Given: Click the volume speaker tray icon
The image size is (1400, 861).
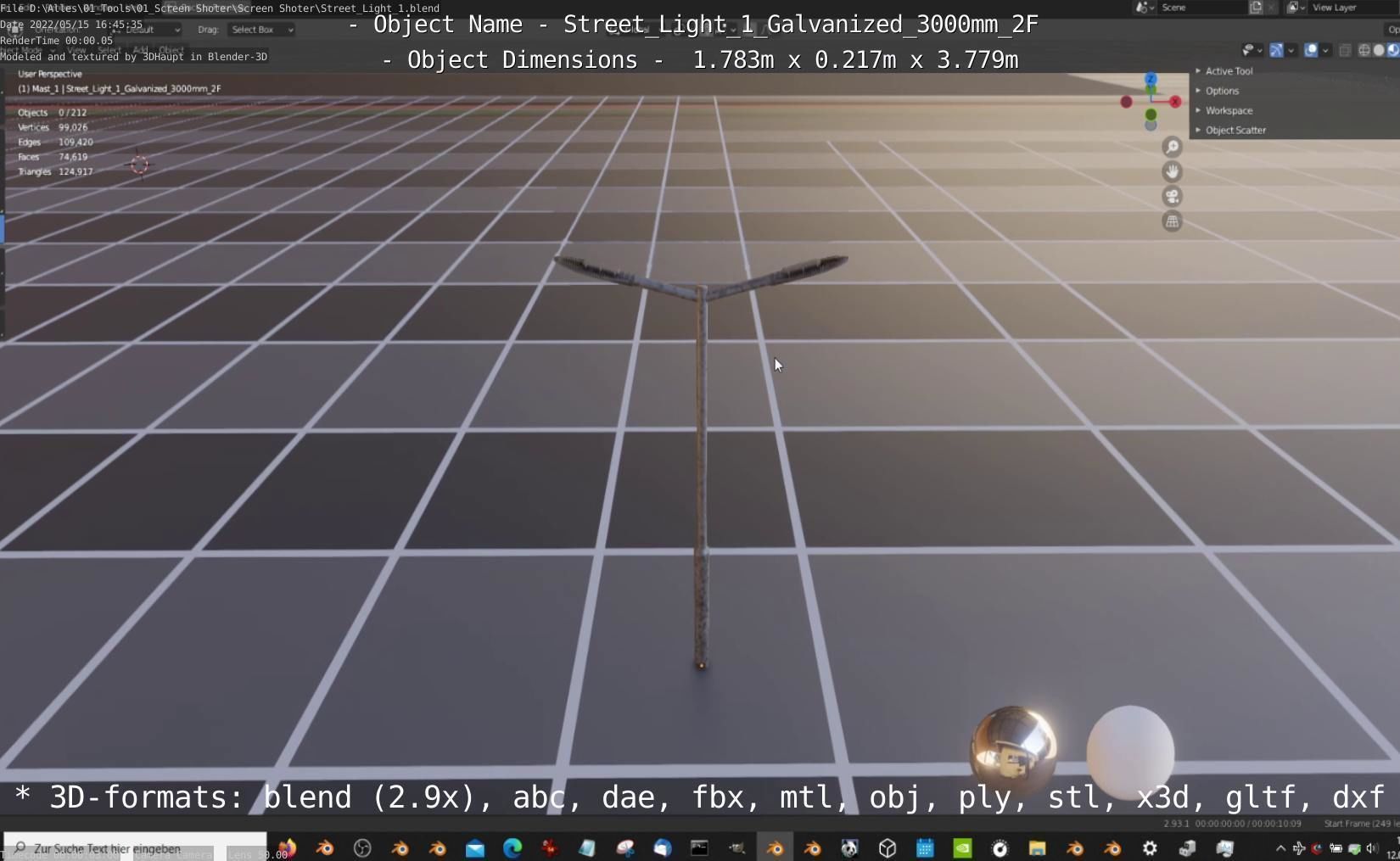Looking at the screenshot, I should 1373,848.
